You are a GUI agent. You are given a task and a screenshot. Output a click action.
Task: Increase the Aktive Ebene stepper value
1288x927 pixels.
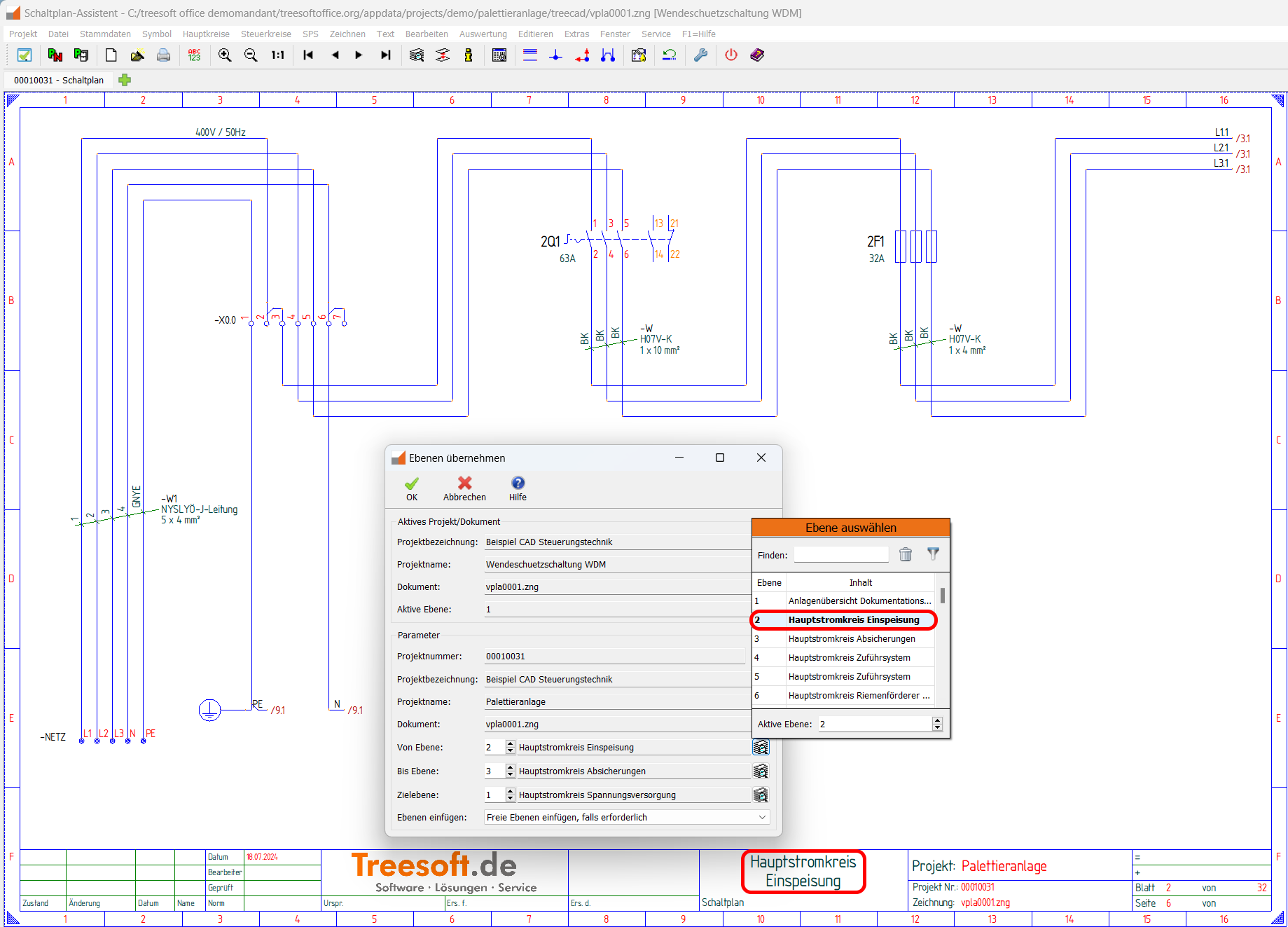tap(937, 720)
